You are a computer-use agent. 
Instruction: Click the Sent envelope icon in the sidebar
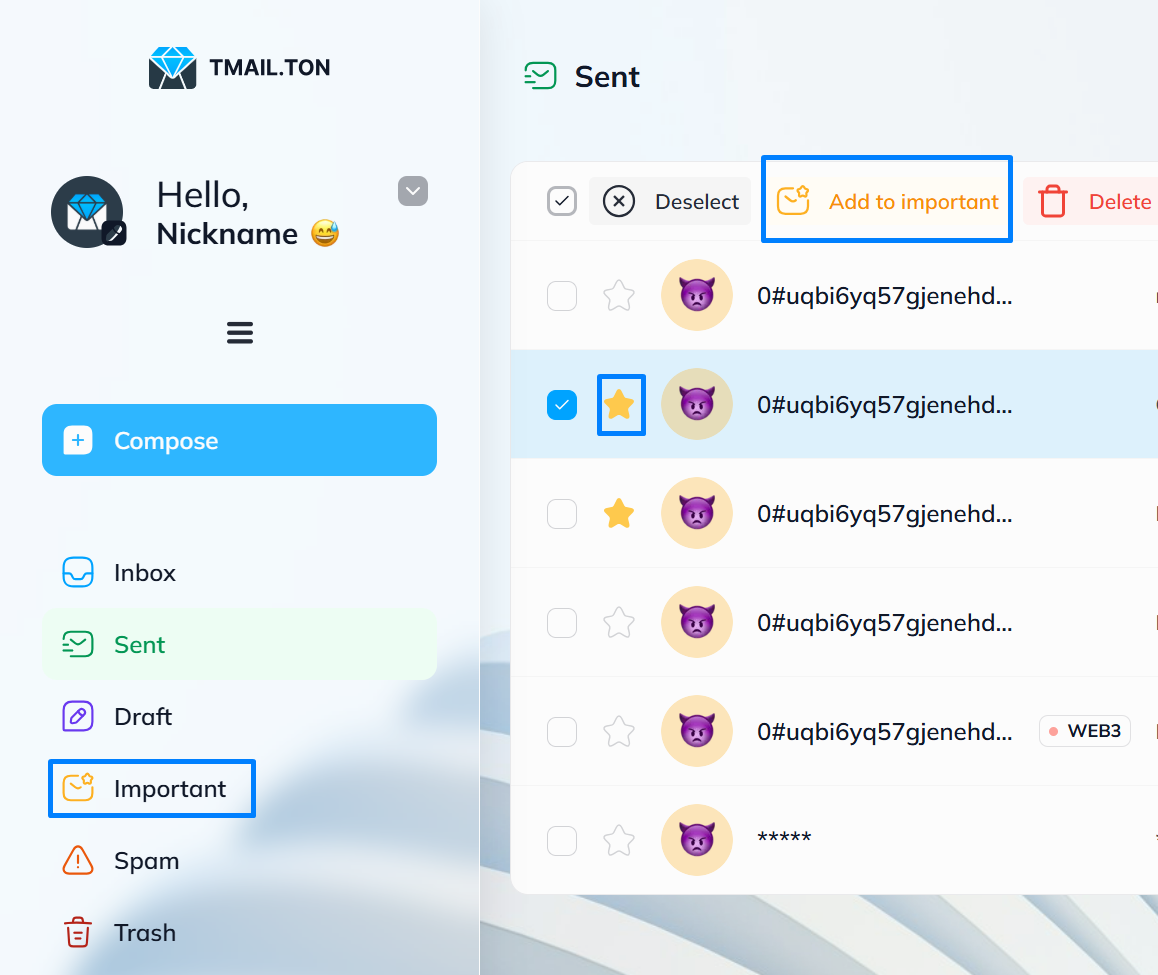[78, 644]
